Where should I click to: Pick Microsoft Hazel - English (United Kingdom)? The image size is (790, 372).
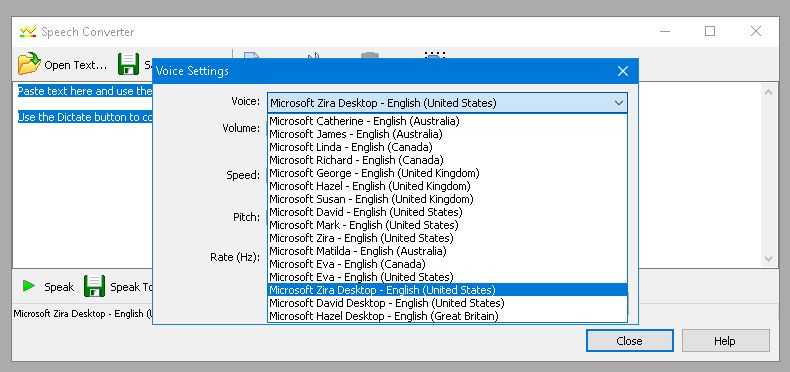pos(447,187)
